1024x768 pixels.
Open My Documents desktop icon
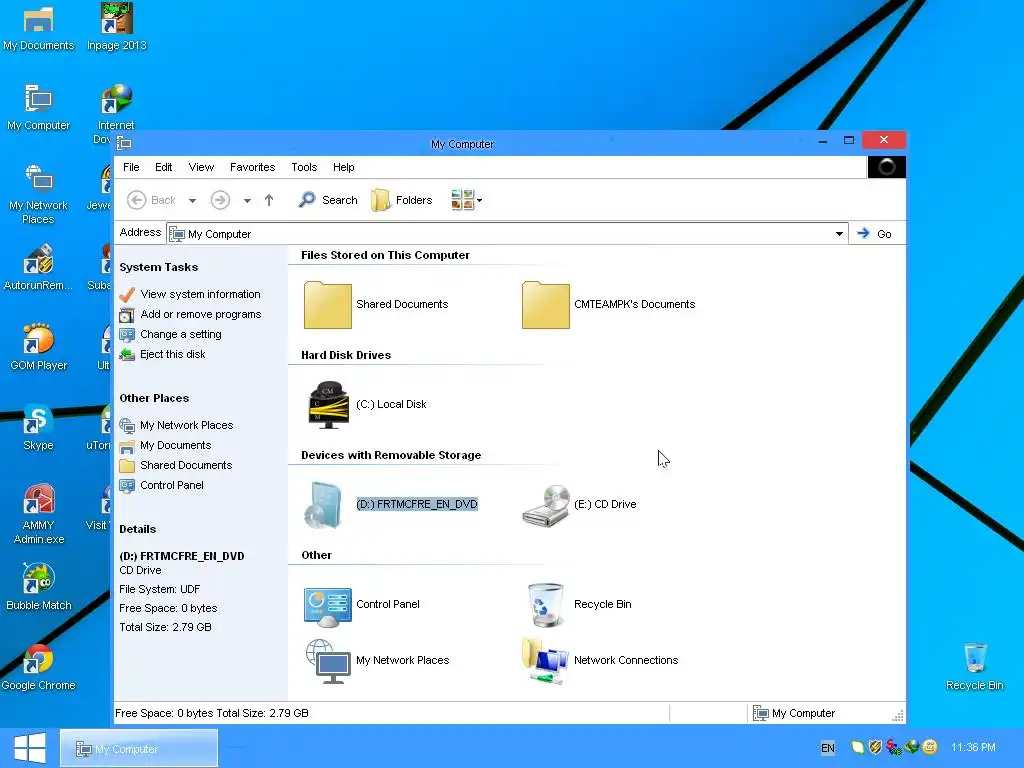(39, 29)
